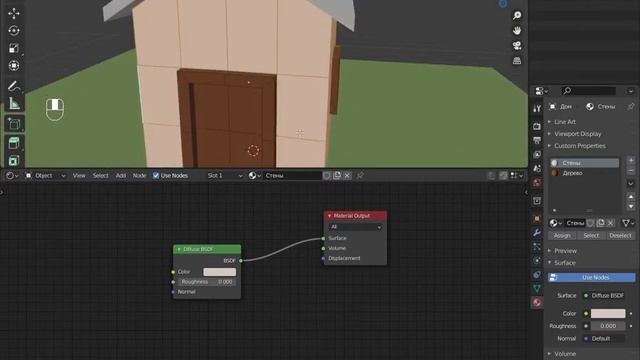Open the Tool properties tab
This screenshot has width=640, height=360.
point(537,108)
